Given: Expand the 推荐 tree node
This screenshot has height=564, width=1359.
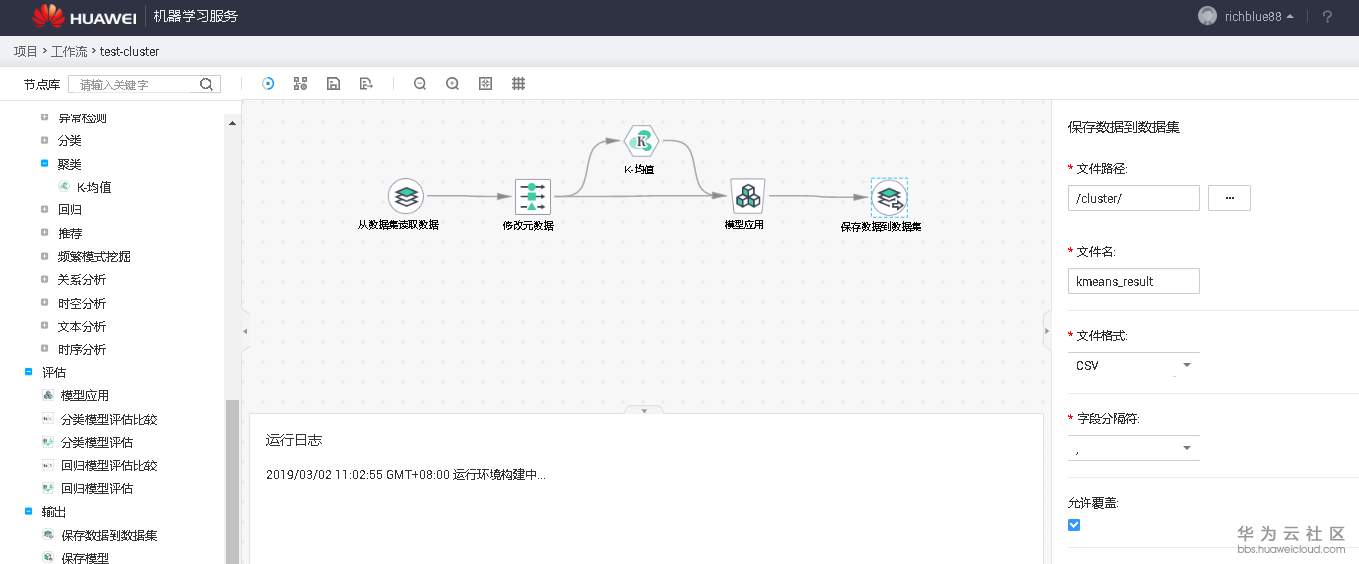Looking at the screenshot, I should pyautogui.click(x=44, y=233).
